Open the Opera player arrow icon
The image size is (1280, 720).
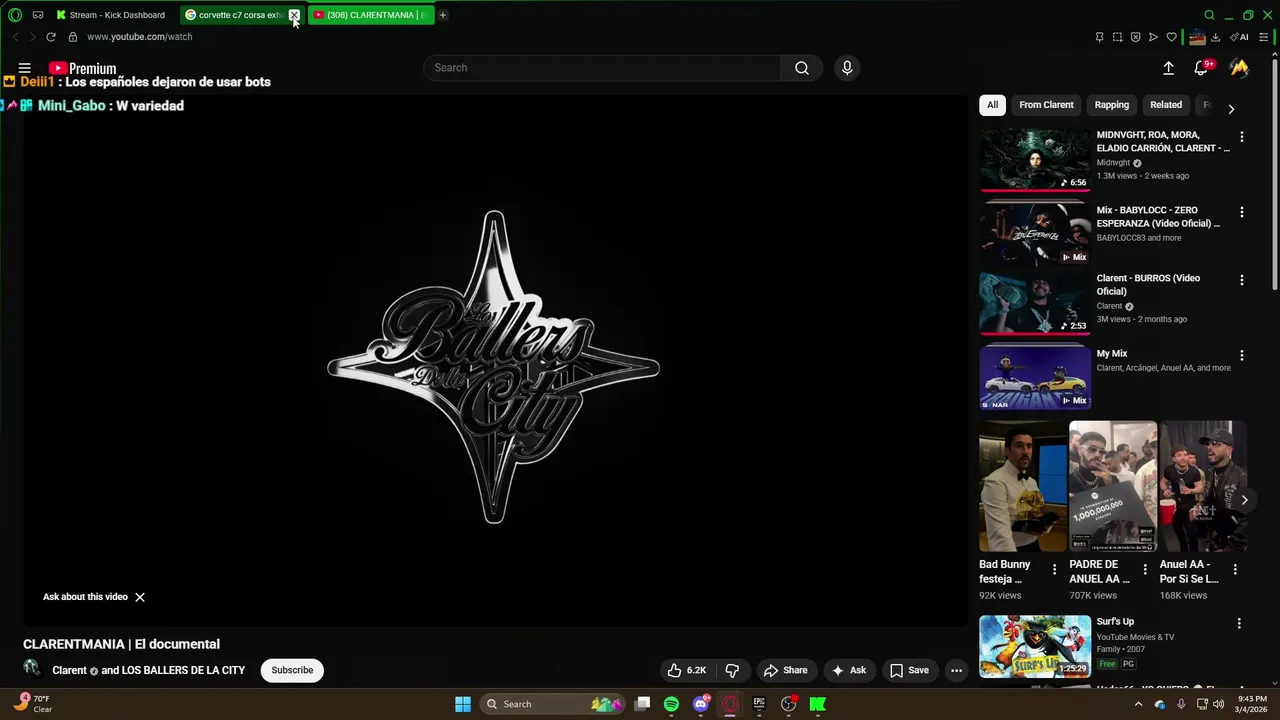click(1153, 37)
